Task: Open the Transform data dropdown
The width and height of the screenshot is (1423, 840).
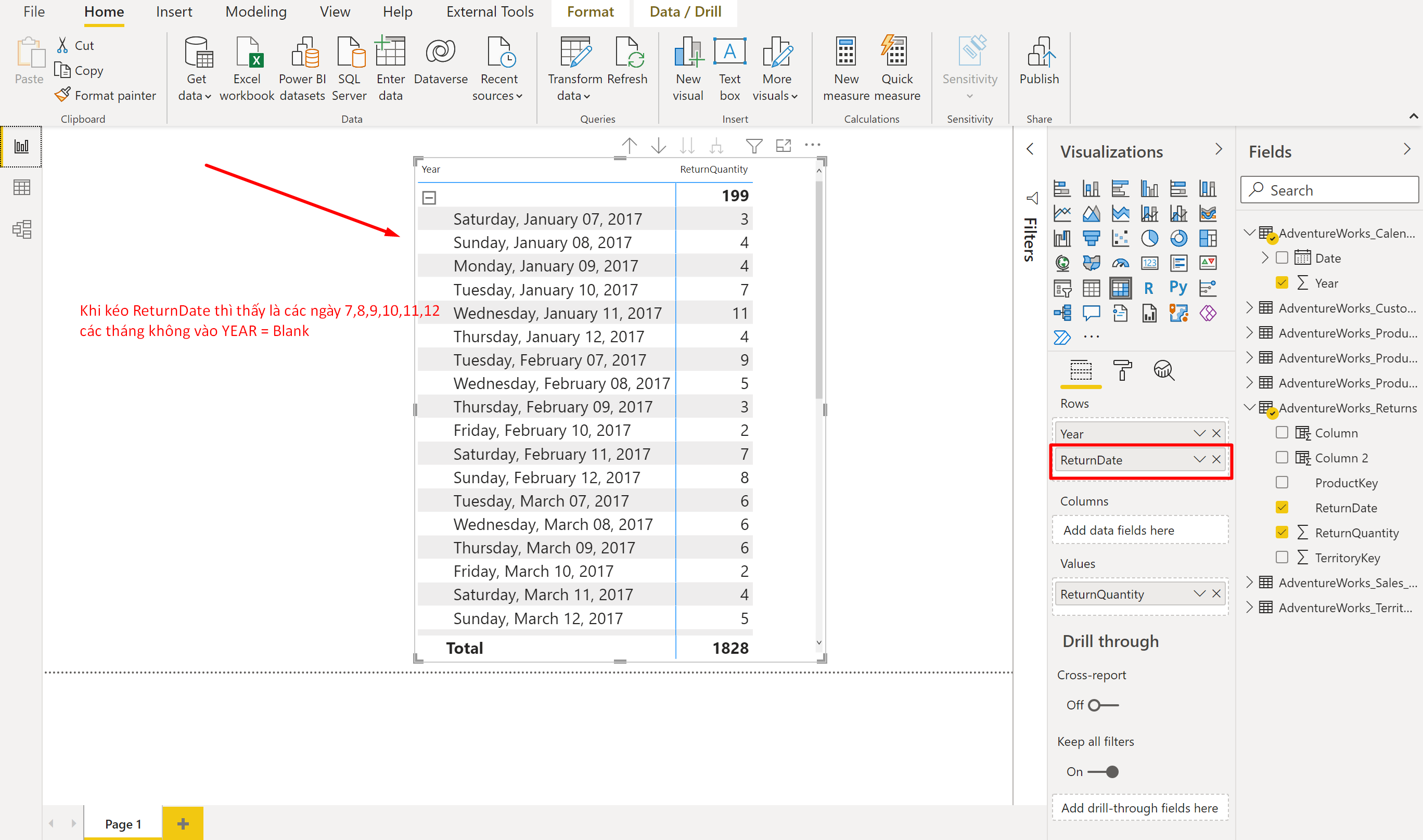Action: (574, 69)
